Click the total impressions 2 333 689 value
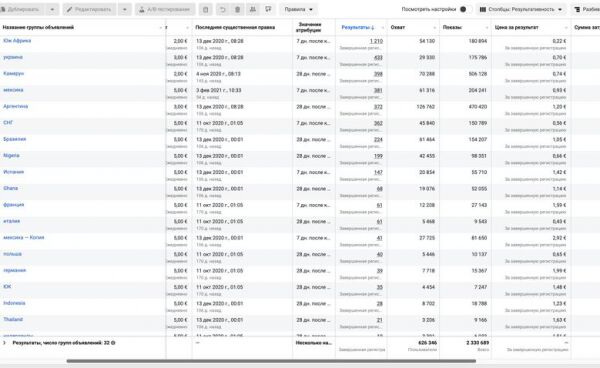600x368 pixels. [478, 343]
